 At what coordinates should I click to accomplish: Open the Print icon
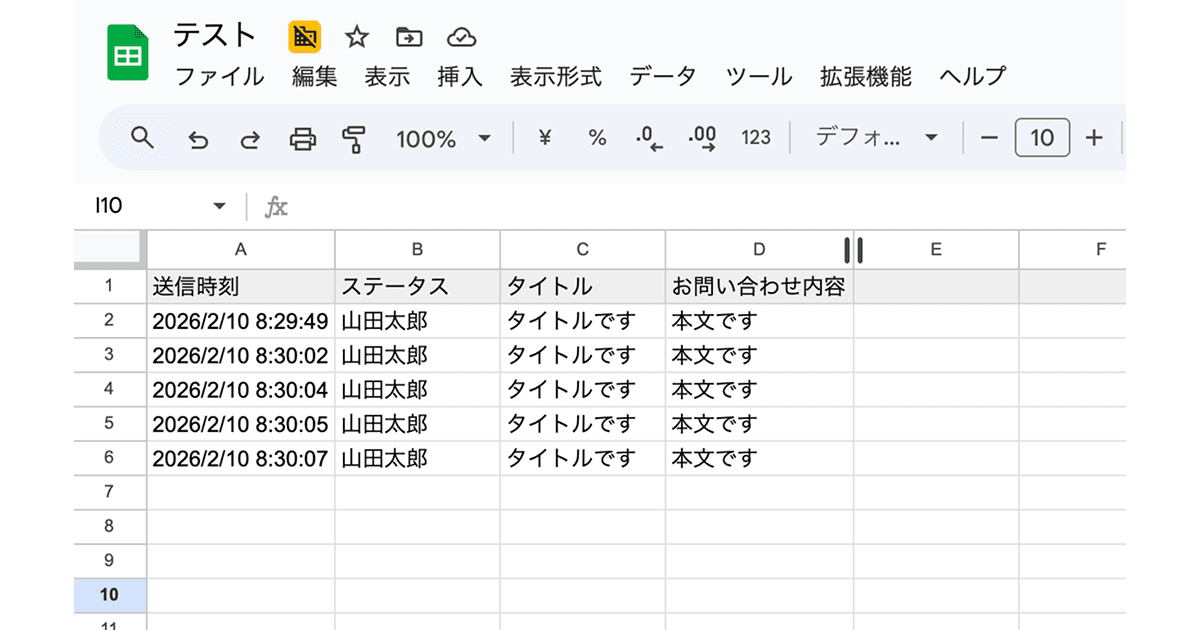point(302,139)
